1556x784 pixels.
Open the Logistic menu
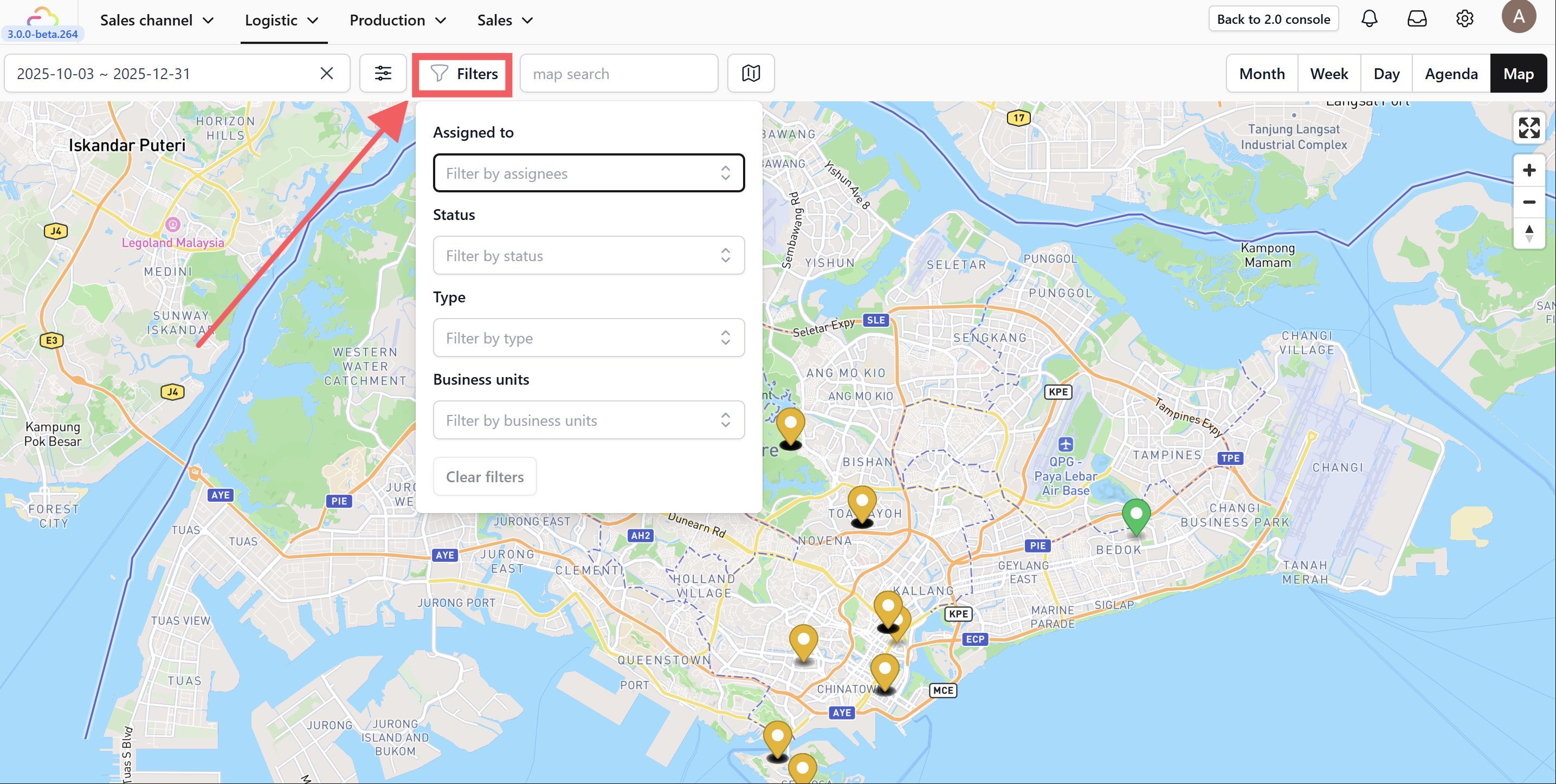tap(281, 20)
